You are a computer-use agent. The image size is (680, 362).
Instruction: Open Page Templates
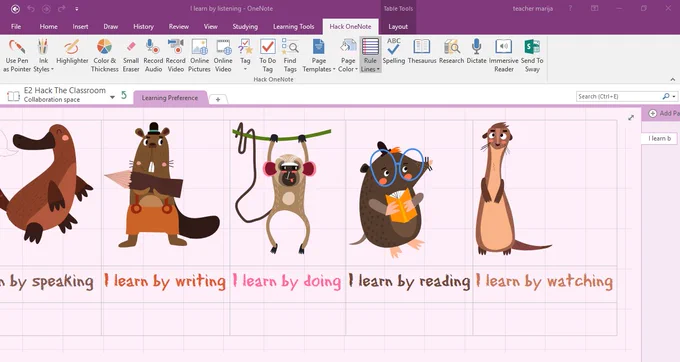[x=319, y=56]
